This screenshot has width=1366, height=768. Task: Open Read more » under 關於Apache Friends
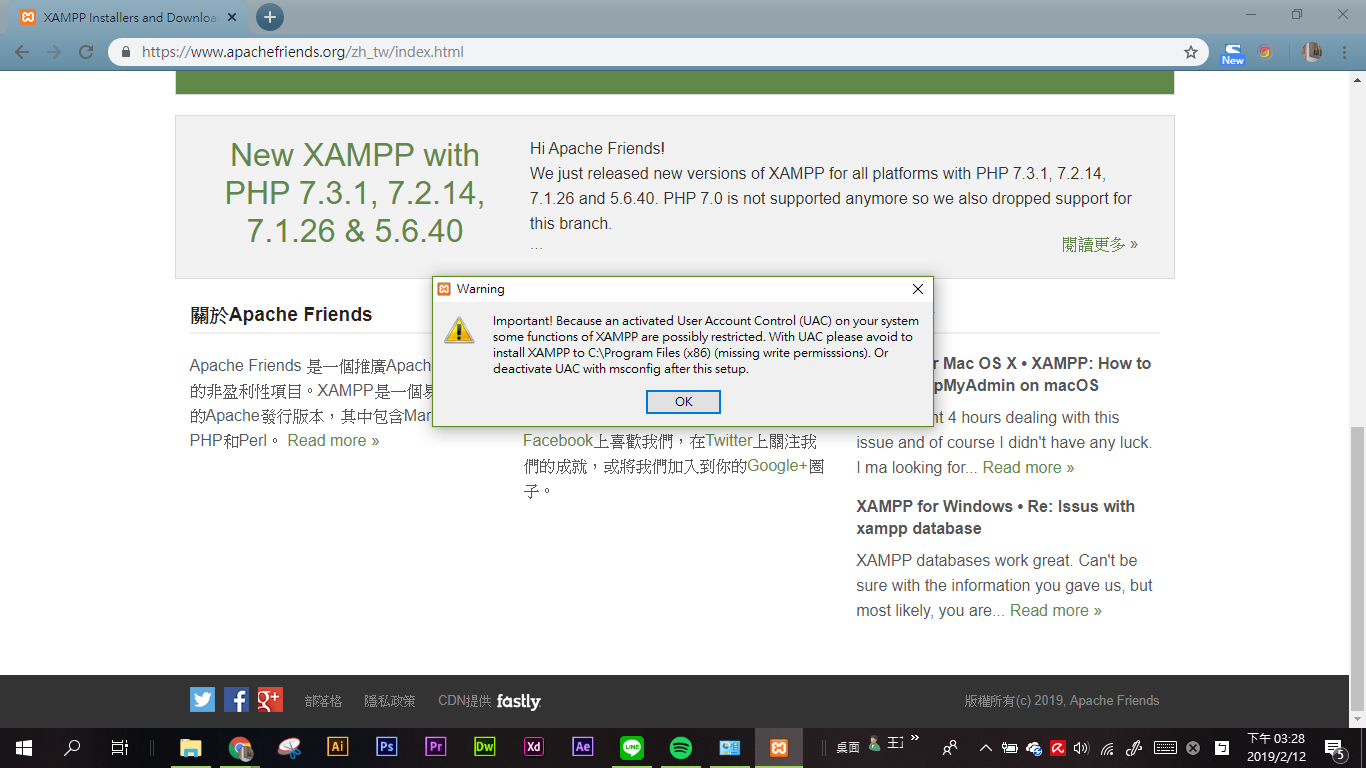coord(333,440)
